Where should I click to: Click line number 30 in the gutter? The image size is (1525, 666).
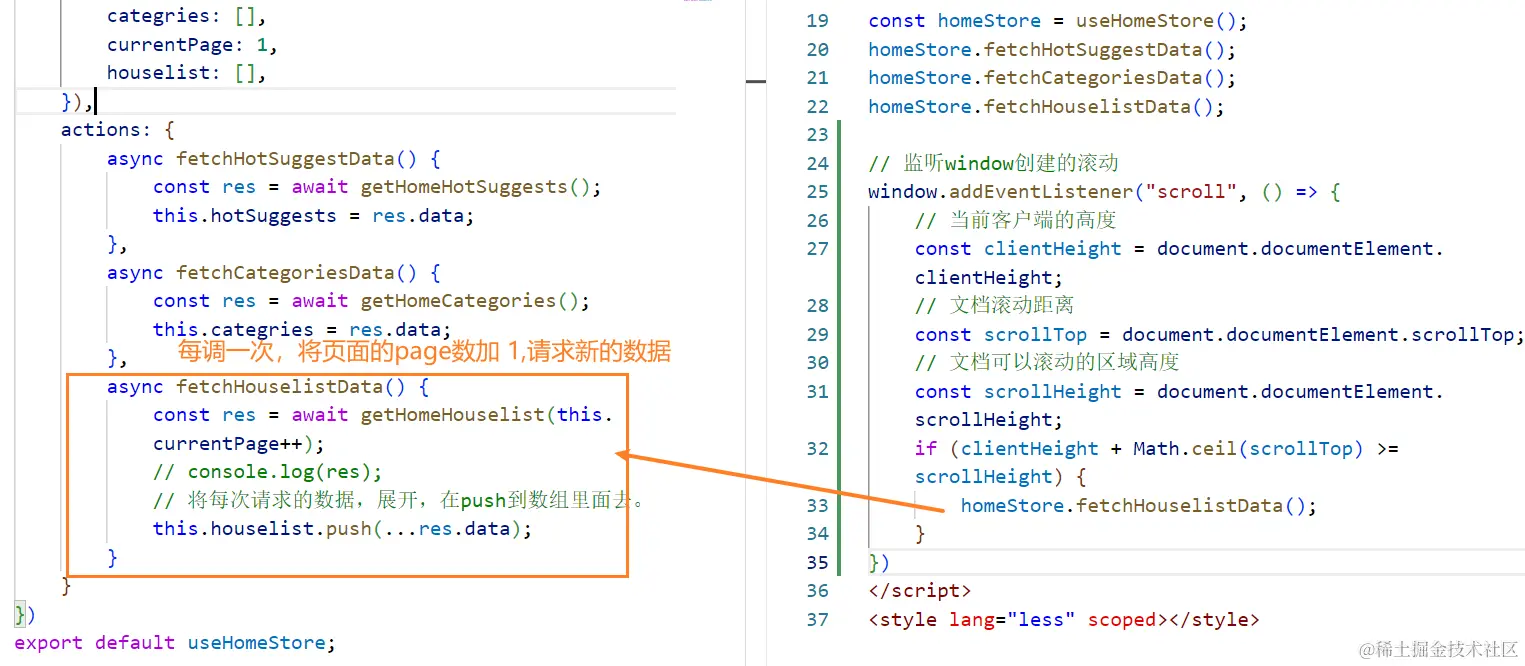[817, 363]
